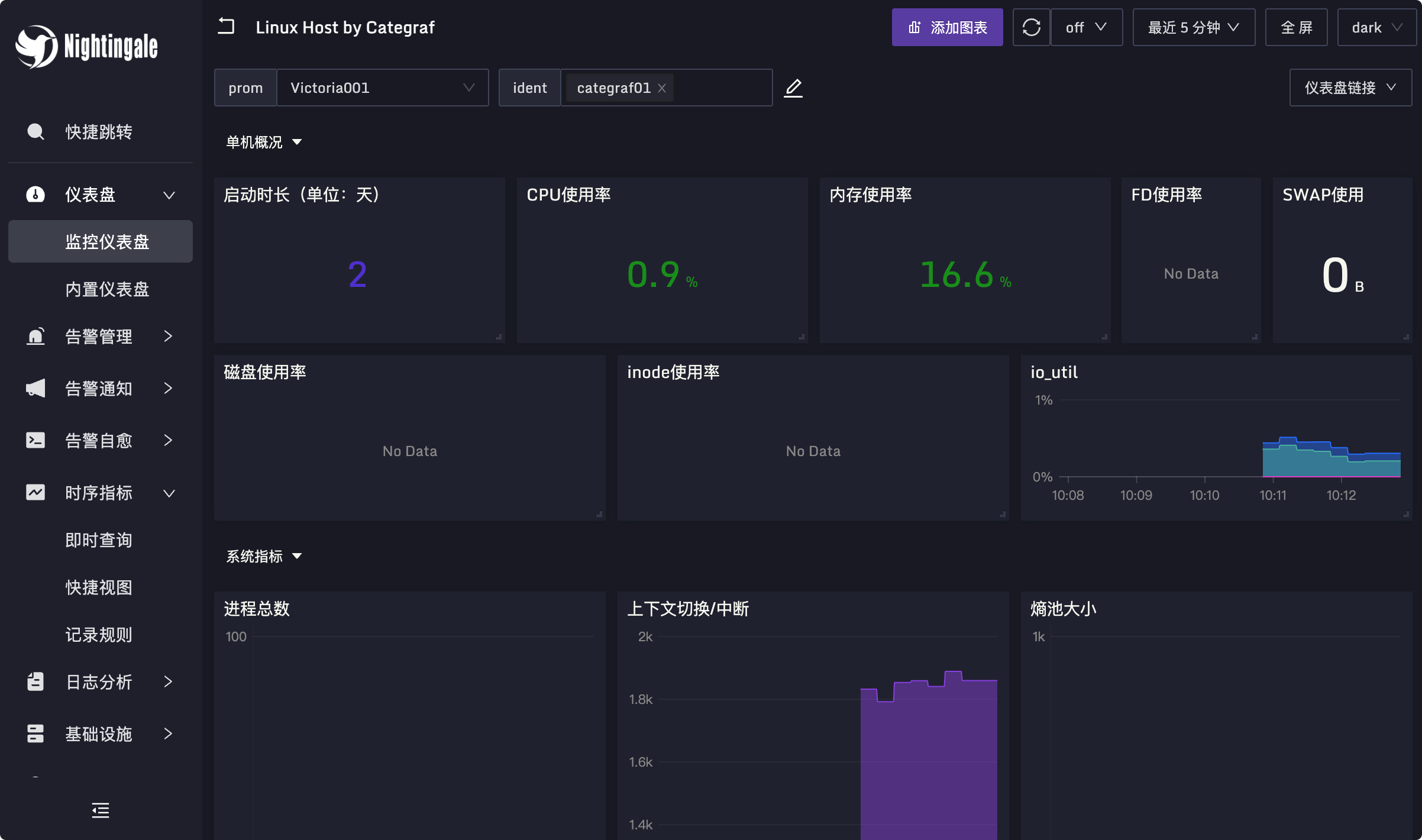Remove the categraf01 ident tag
The width and height of the screenshot is (1422, 840).
click(x=662, y=88)
